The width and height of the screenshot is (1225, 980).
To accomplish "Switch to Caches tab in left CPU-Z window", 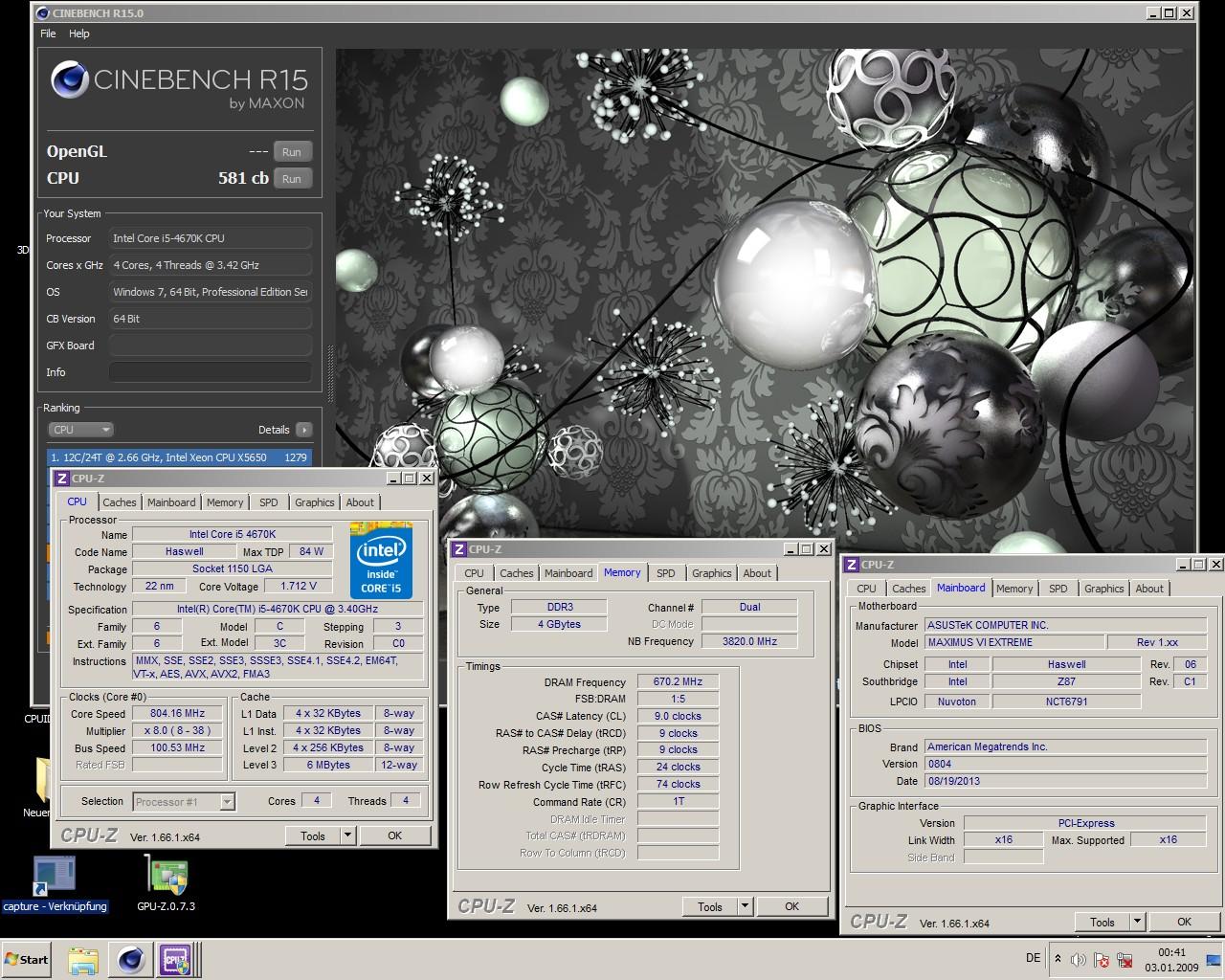I will (120, 502).
